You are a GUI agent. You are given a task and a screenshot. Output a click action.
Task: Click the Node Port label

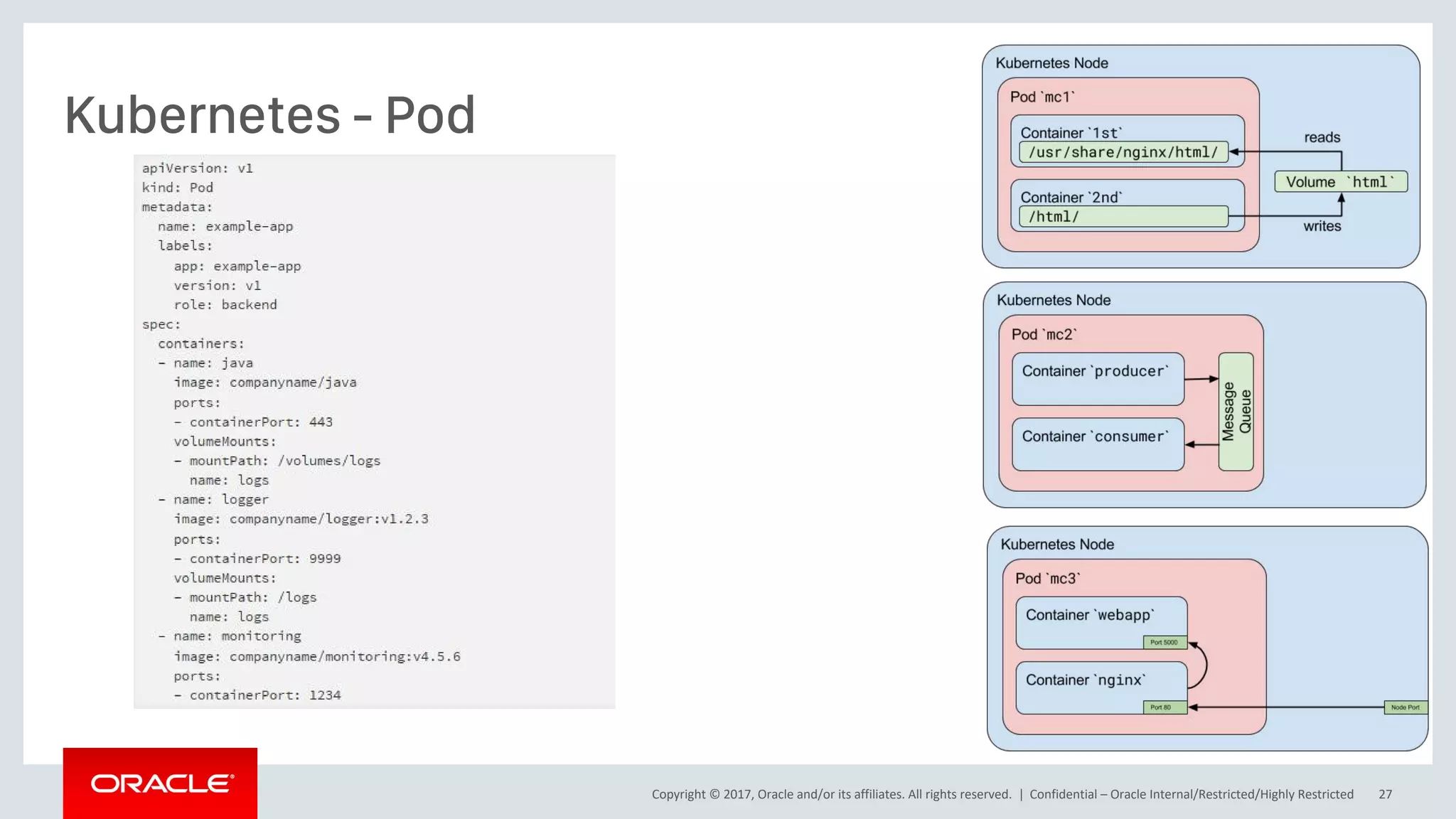(1405, 707)
